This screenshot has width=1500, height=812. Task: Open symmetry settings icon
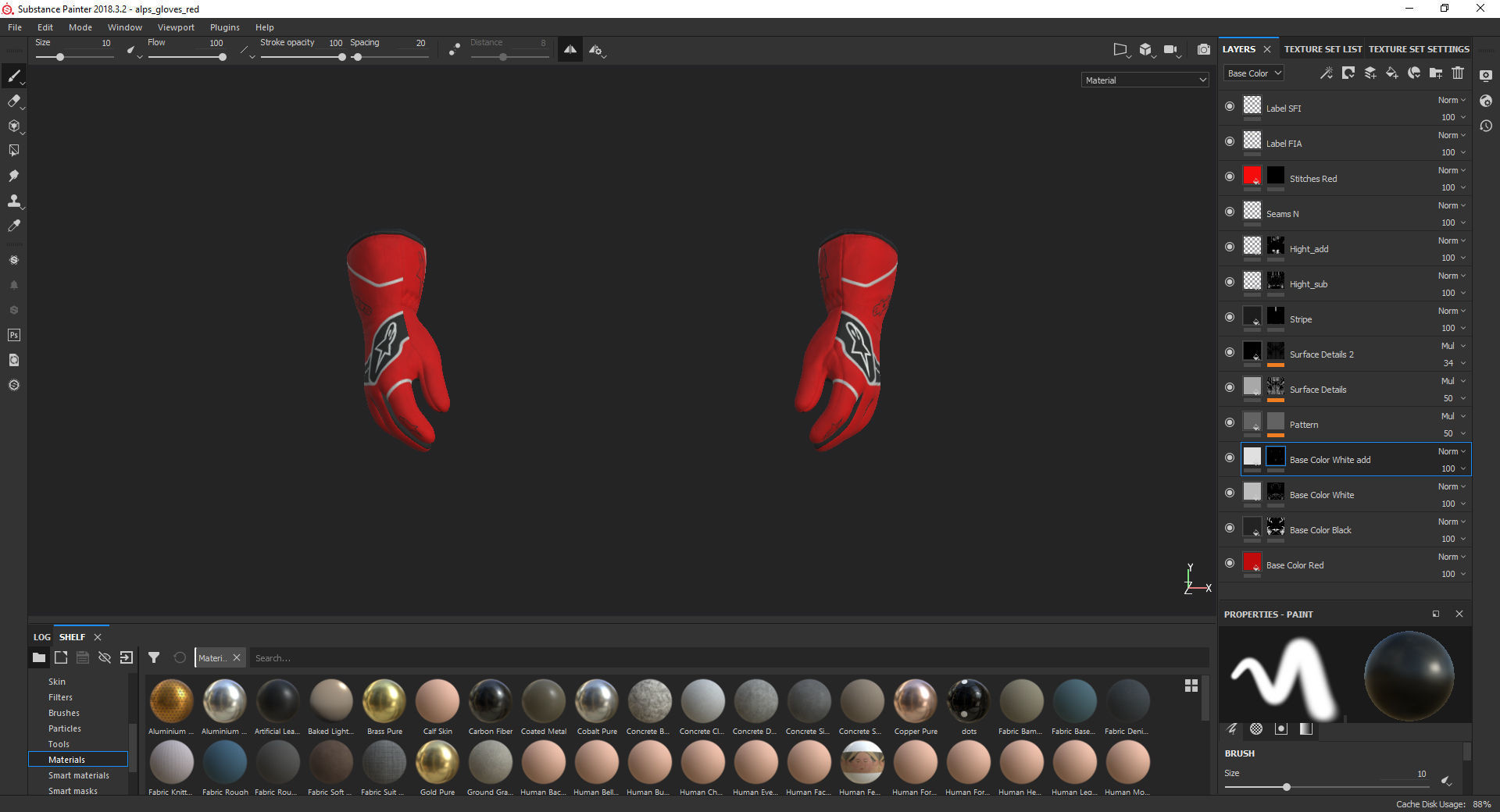(x=597, y=50)
